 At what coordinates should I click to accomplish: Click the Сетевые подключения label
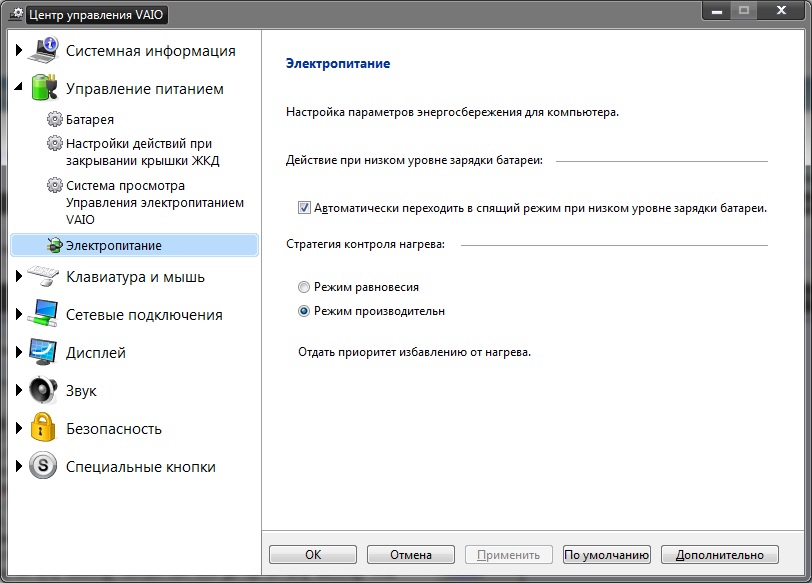point(144,315)
